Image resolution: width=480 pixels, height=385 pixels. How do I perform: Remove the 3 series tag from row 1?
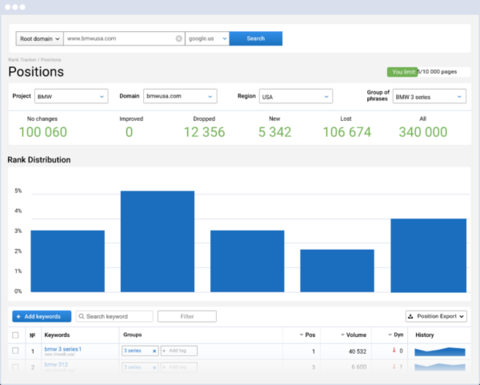point(154,351)
